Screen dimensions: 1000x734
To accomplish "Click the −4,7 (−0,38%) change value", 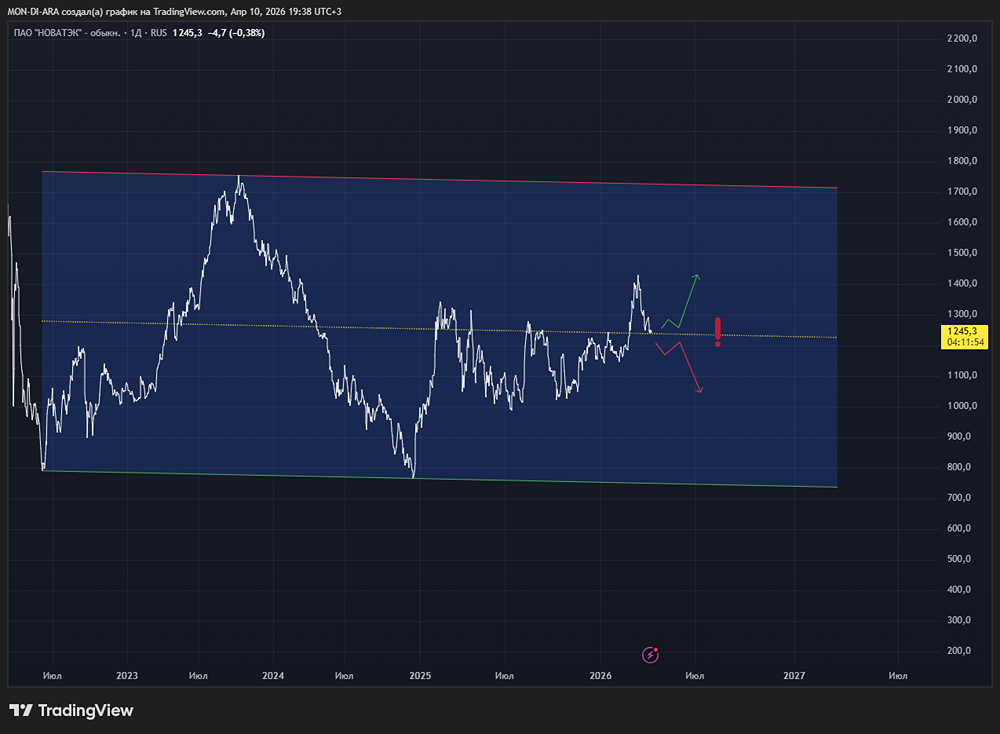I will pos(236,33).
